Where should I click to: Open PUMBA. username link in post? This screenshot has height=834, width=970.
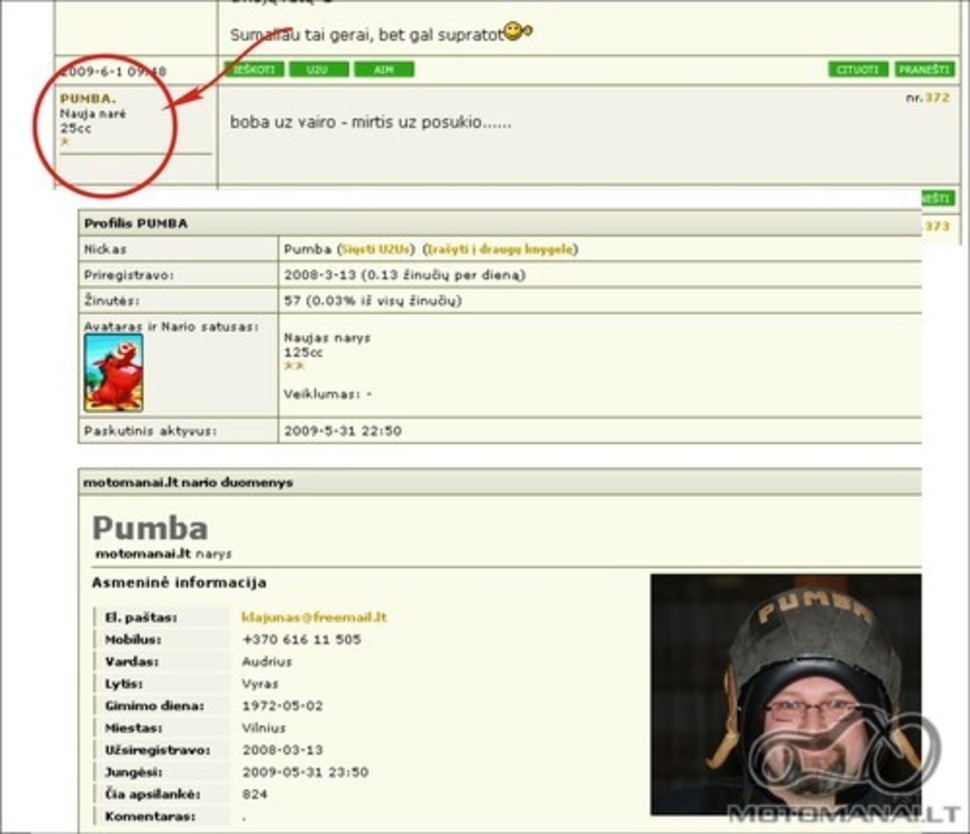click(88, 99)
